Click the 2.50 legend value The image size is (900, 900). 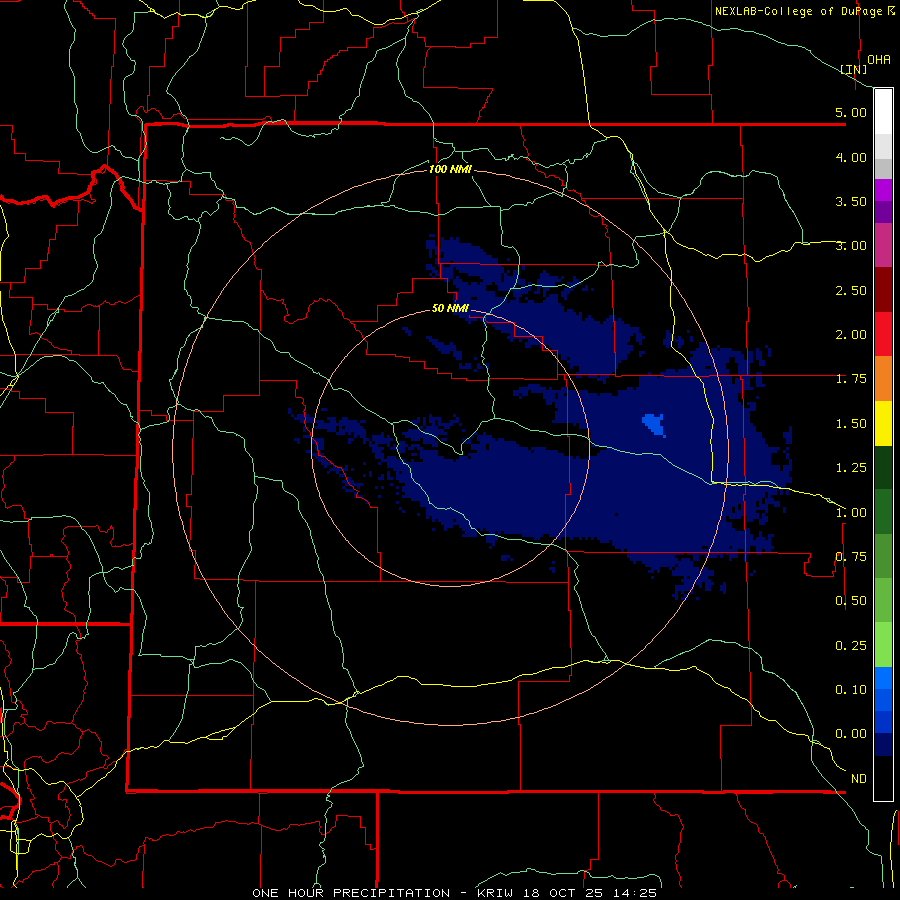[851, 290]
